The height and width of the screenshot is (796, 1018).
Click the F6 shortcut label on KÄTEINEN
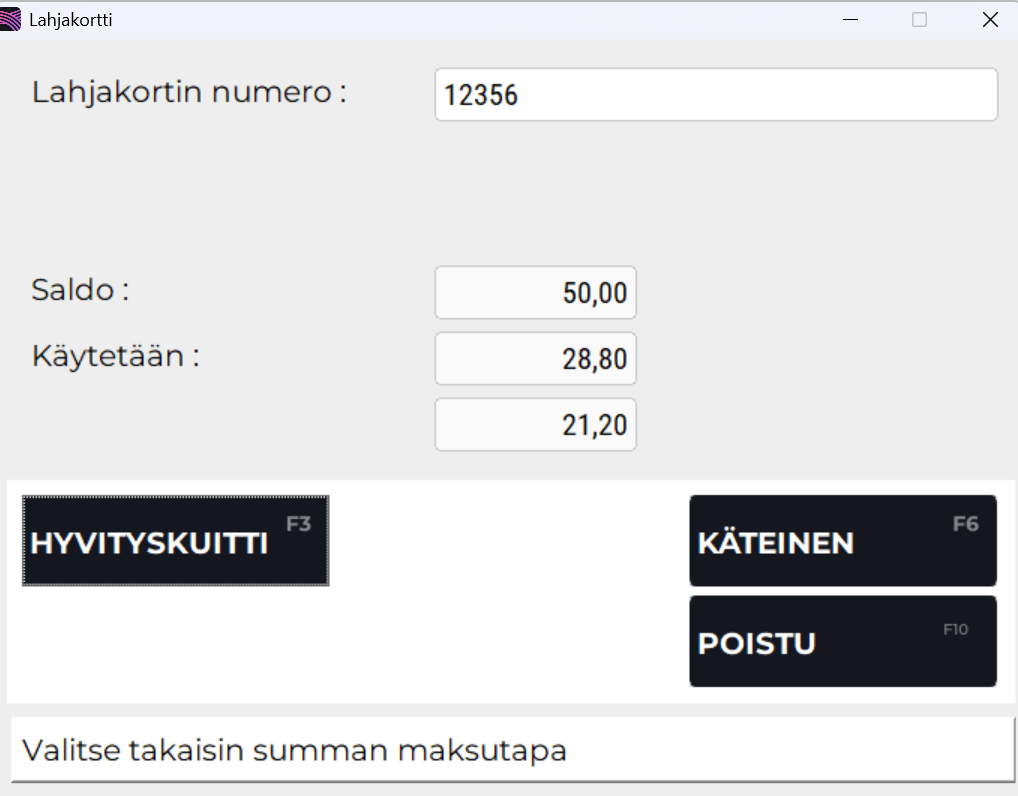pyautogui.click(x=965, y=523)
